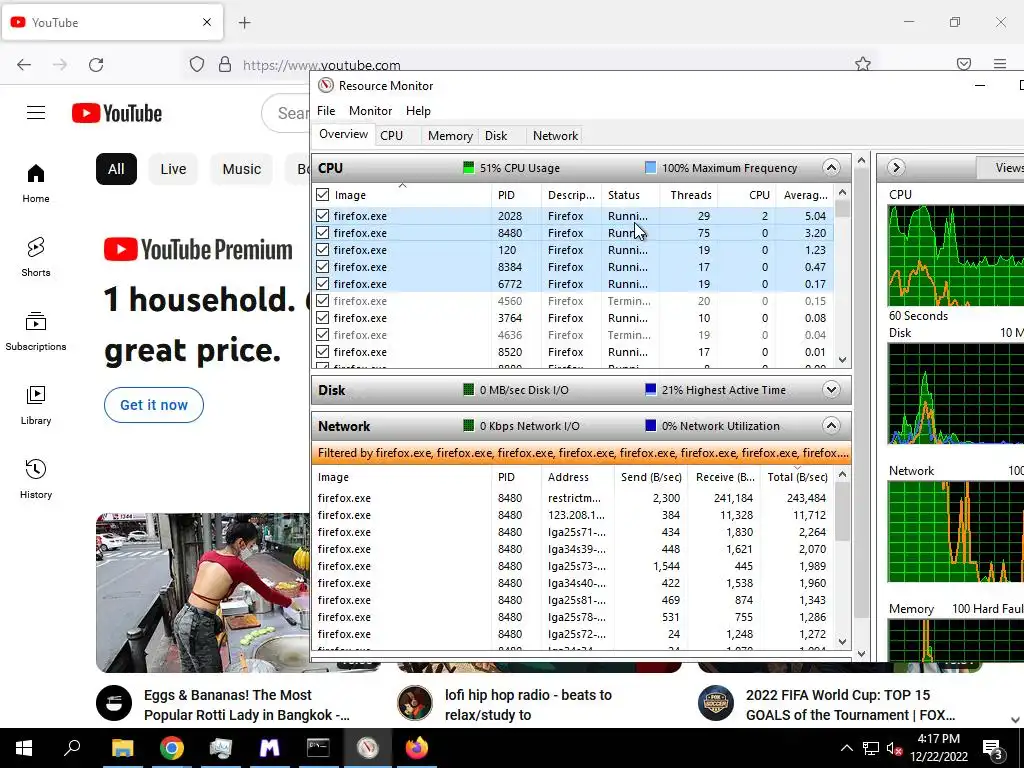Image resolution: width=1024 pixels, height=768 pixels.
Task: Click FIFA World Cup video channel avatar
Action: pos(716,703)
